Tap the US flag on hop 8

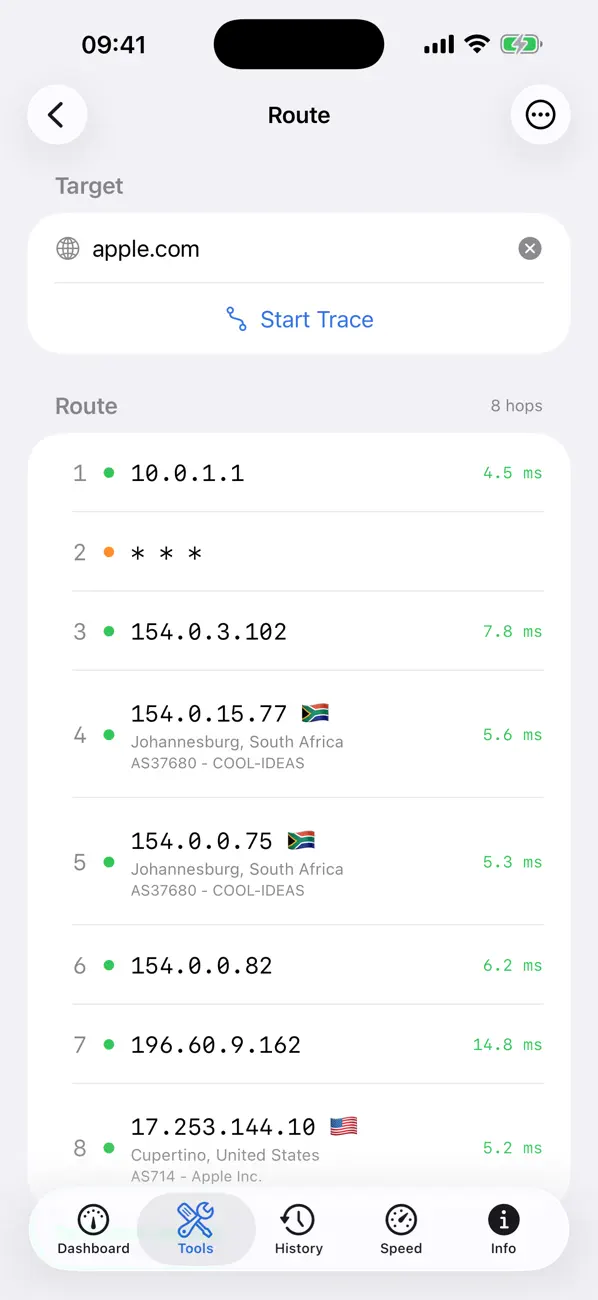[x=343, y=1125]
